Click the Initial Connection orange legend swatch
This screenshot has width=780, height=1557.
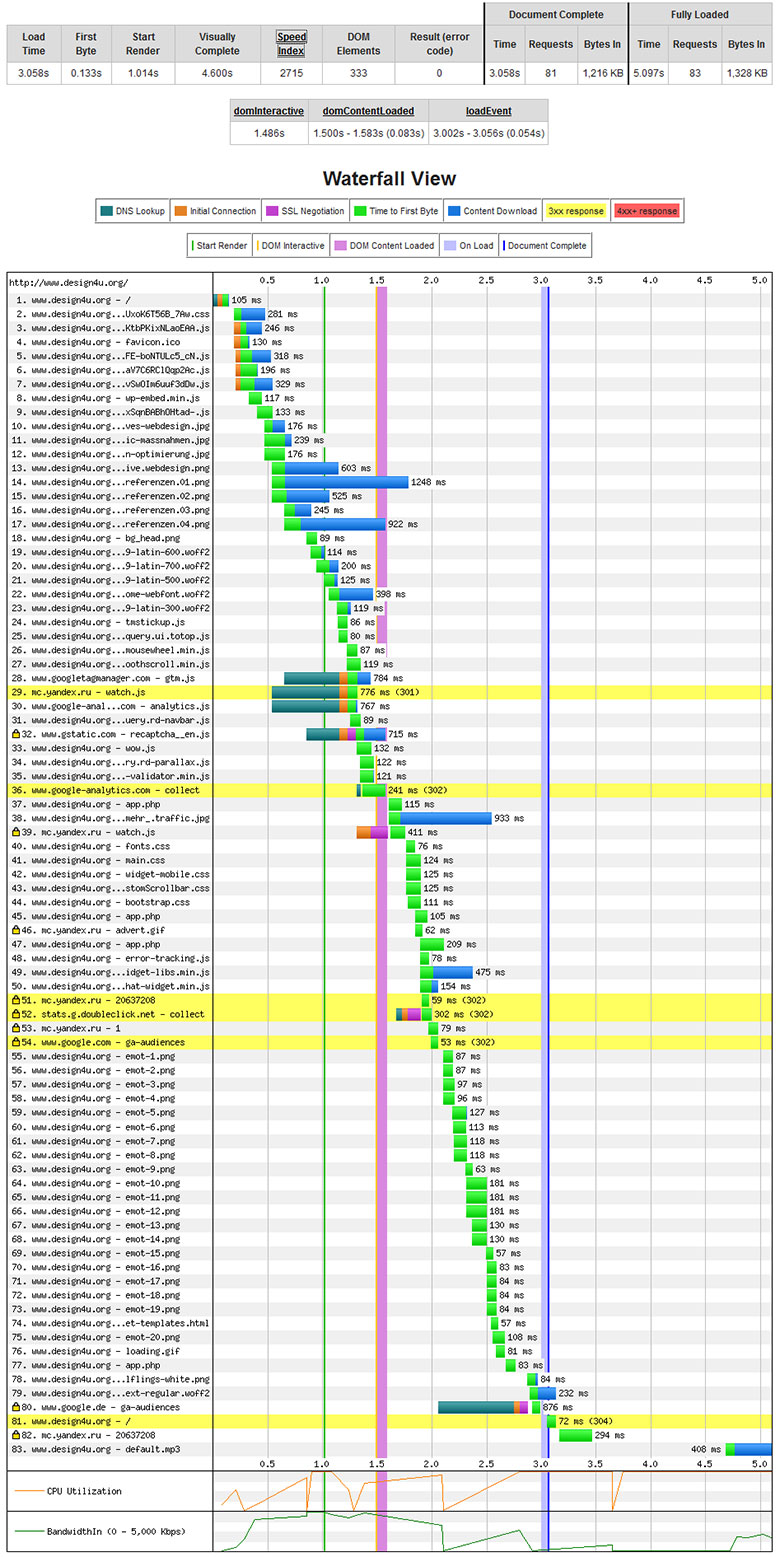[x=181, y=211]
